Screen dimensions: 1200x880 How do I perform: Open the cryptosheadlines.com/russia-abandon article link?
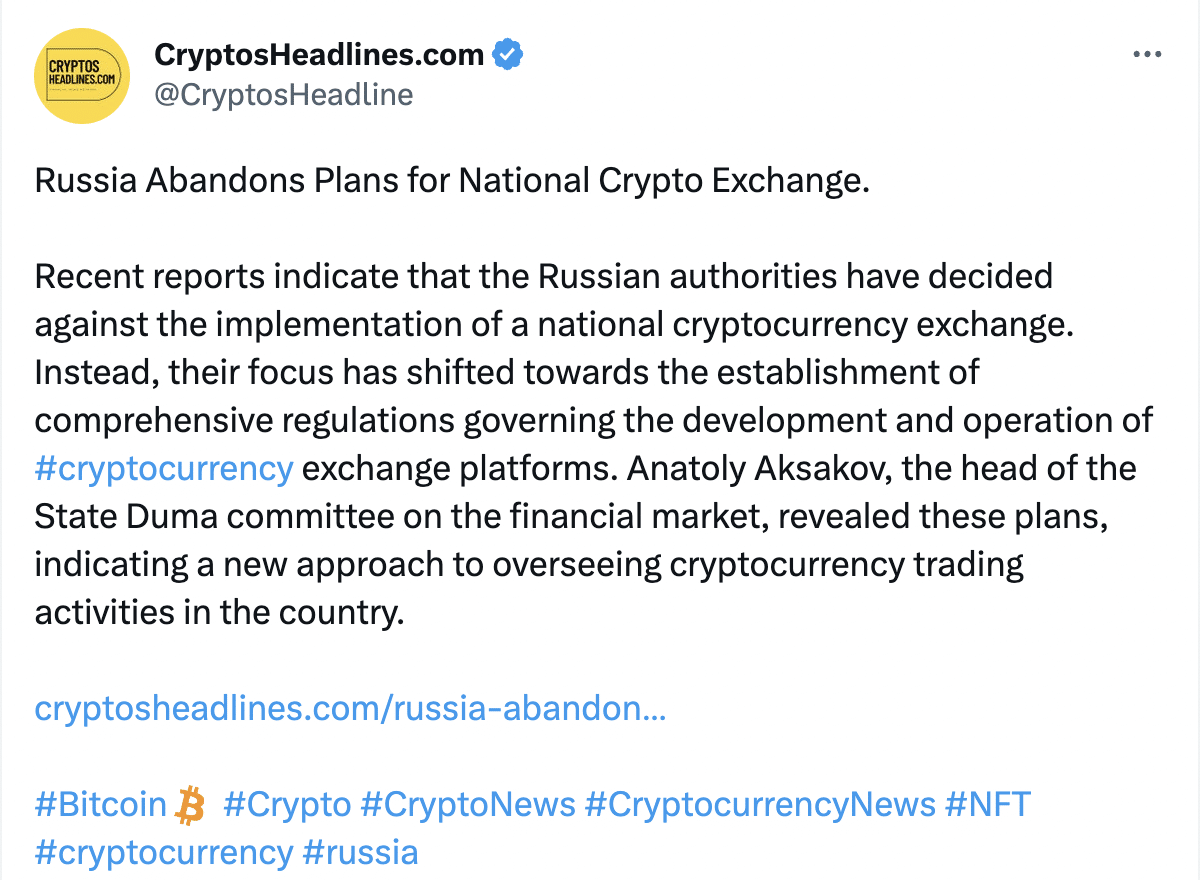[x=350, y=709]
